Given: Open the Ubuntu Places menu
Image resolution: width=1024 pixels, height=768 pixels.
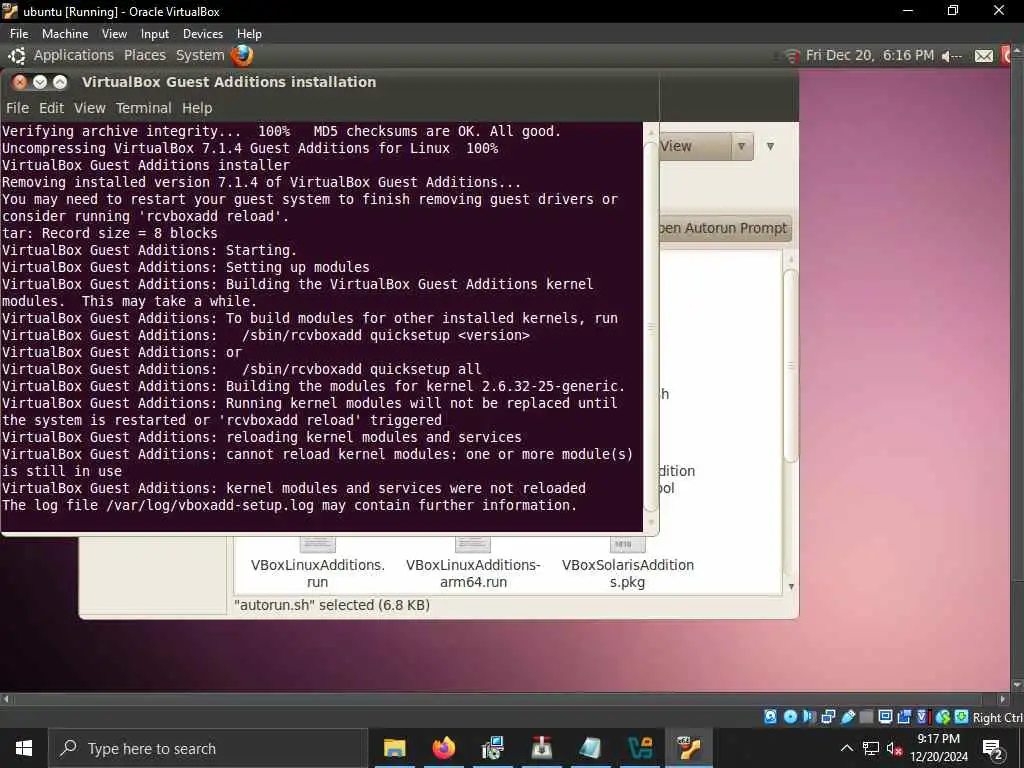Looking at the screenshot, I should (x=145, y=56).
